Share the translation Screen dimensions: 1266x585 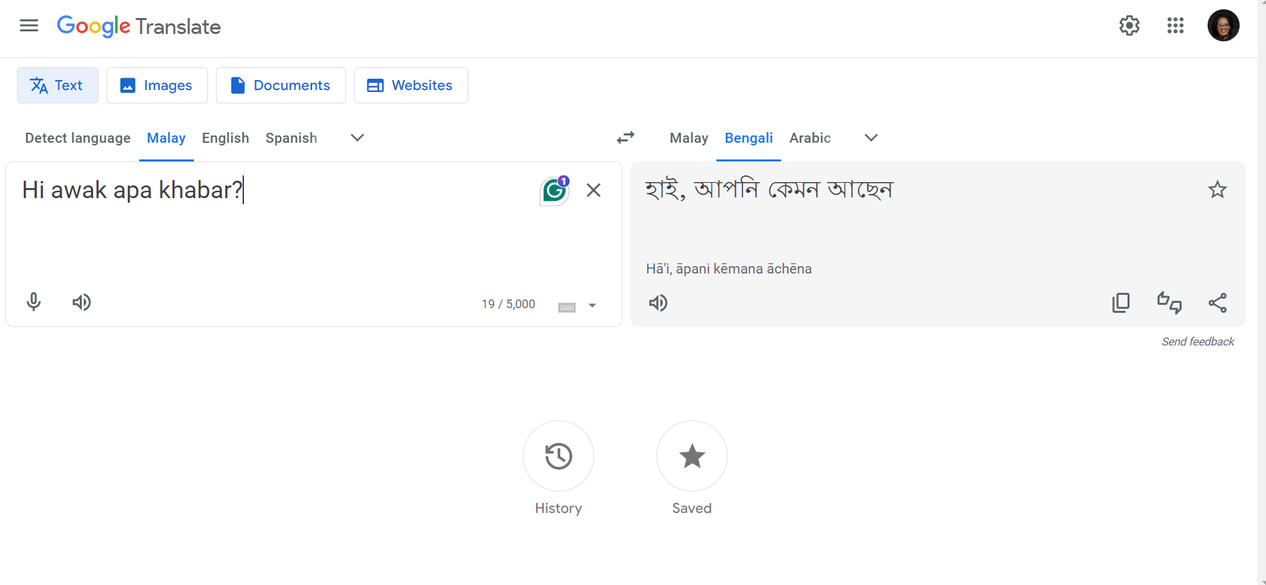tap(1217, 303)
